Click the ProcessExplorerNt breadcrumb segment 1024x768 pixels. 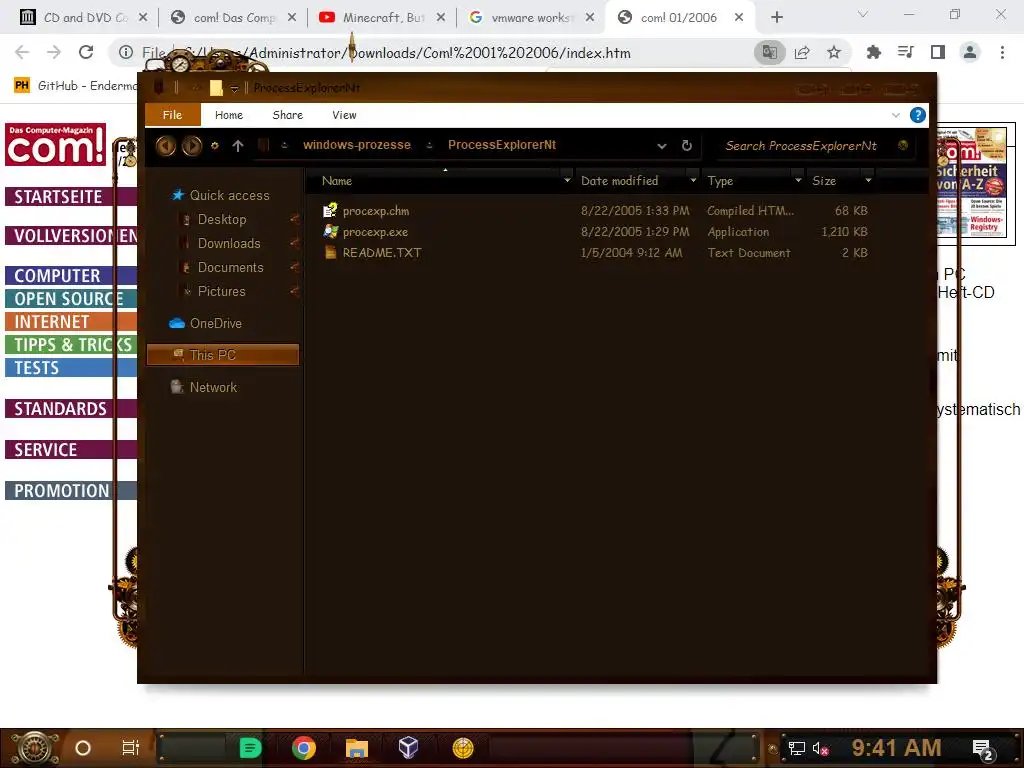tap(502, 145)
